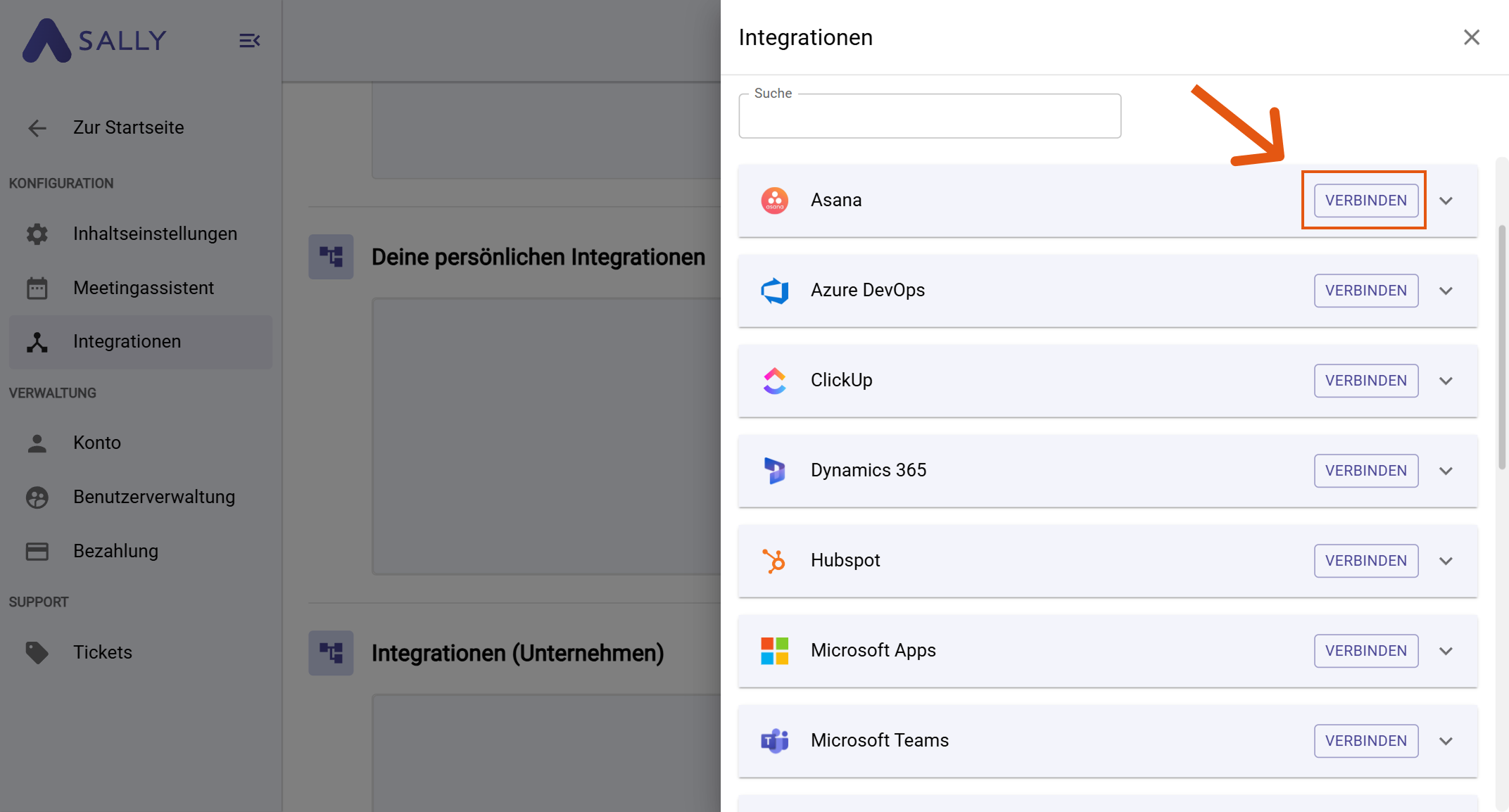Click the Integrationen sidebar icon

coord(37,342)
